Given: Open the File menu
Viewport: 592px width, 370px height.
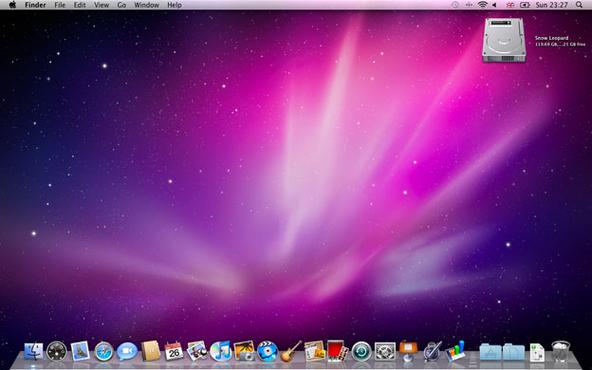Looking at the screenshot, I should point(60,5).
